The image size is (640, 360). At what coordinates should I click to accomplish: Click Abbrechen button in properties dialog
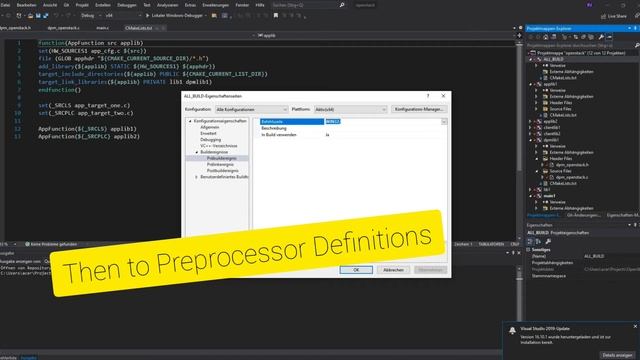click(x=393, y=270)
